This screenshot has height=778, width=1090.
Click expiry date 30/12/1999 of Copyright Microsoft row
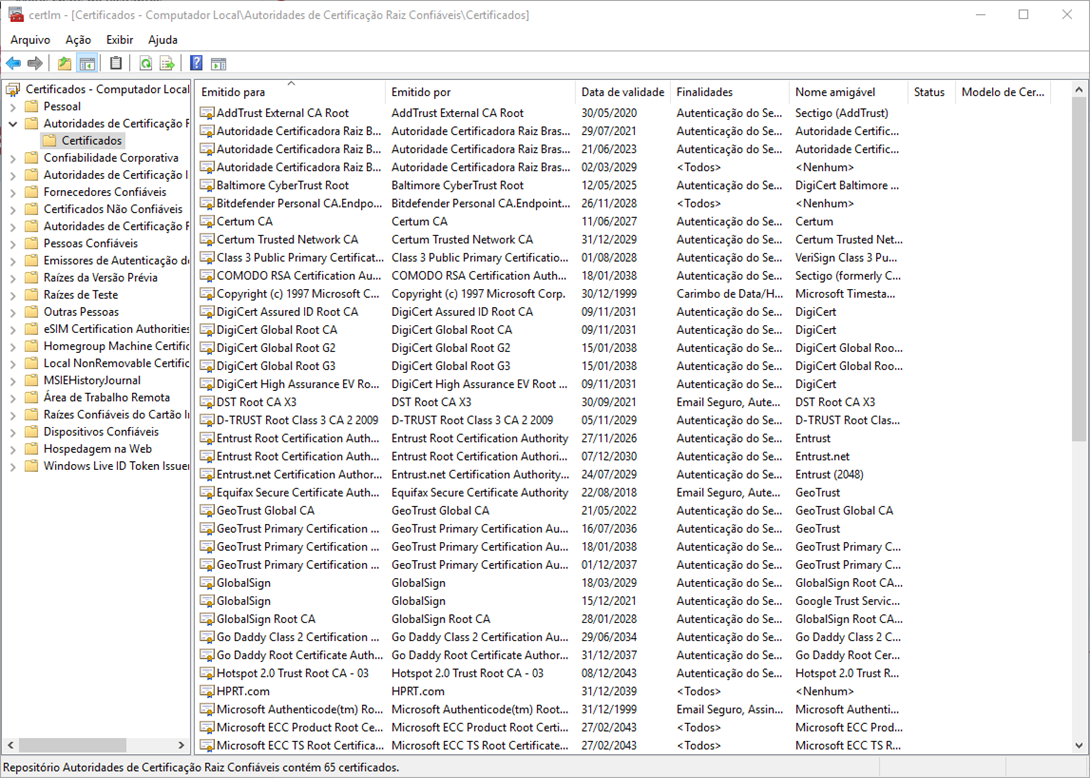pos(609,293)
